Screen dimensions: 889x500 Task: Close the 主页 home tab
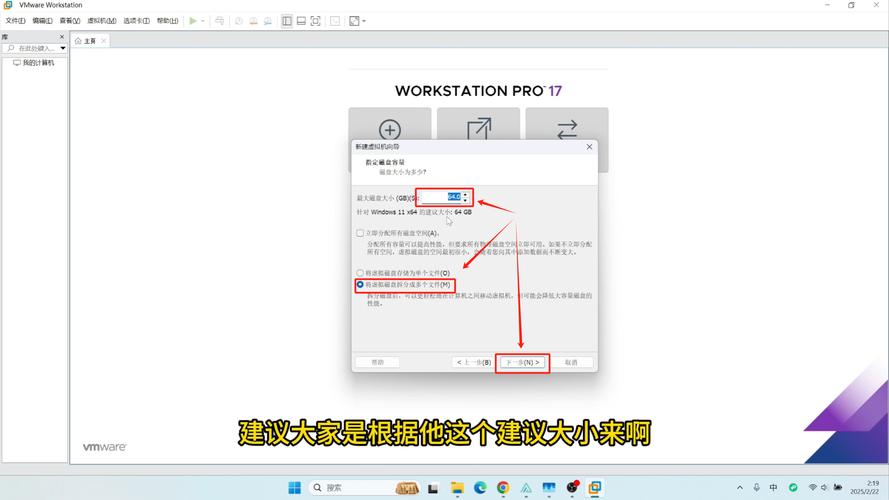pyautogui.click(x=103, y=41)
